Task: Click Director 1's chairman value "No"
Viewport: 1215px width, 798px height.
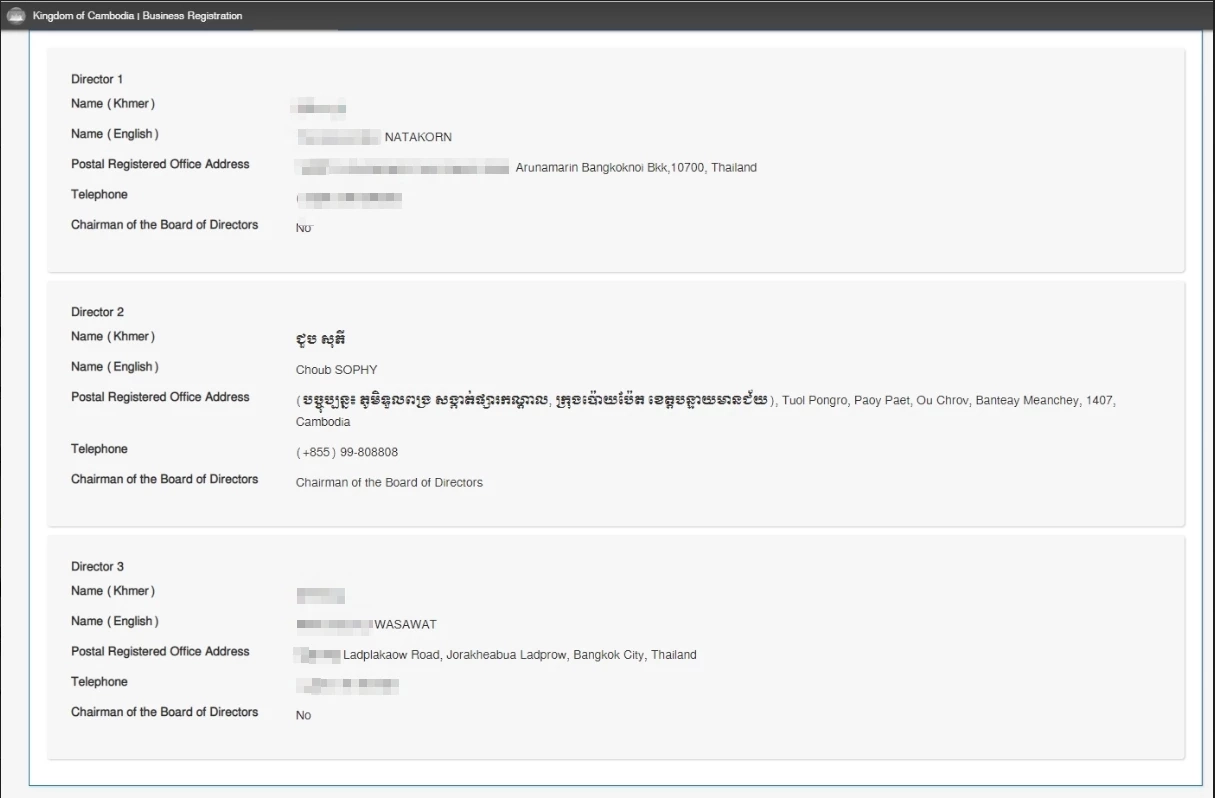Action: [x=303, y=228]
